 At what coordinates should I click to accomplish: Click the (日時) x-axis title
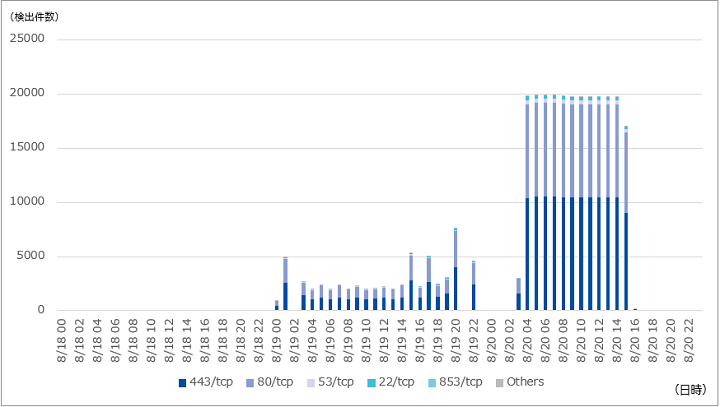click(690, 390)
